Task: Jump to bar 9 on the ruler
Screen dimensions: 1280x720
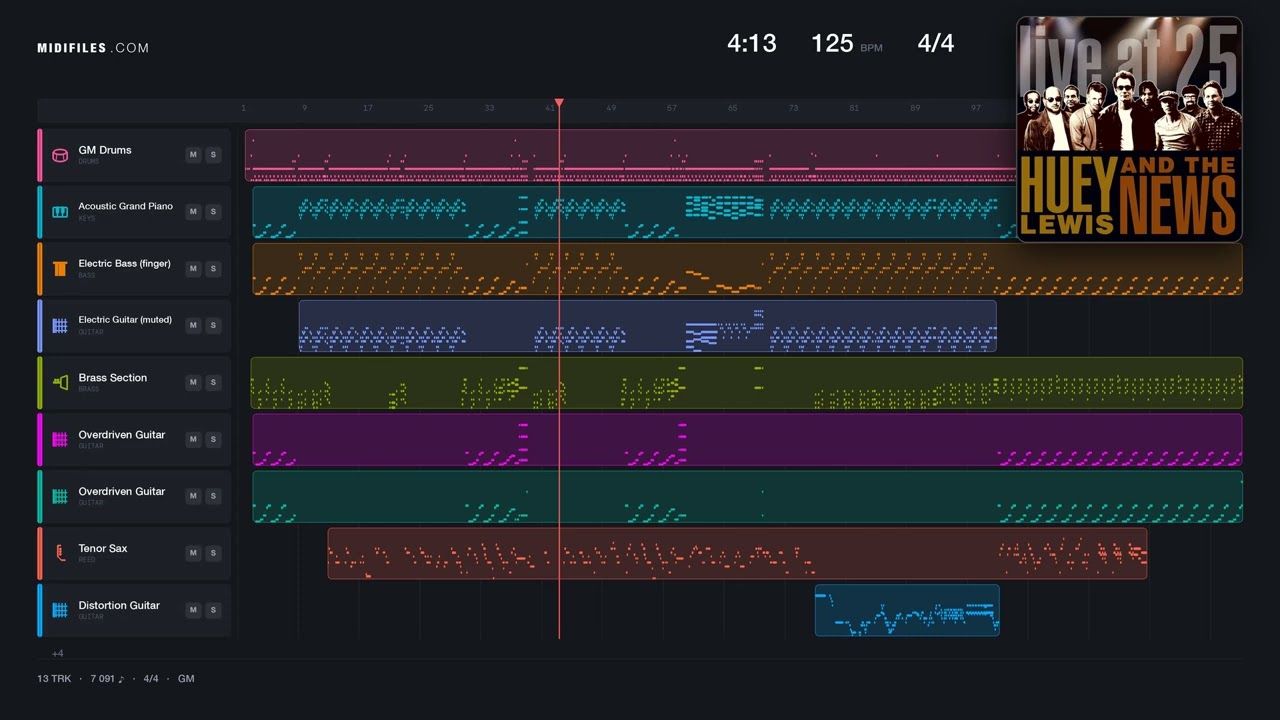Action: (x=305, y=108)
